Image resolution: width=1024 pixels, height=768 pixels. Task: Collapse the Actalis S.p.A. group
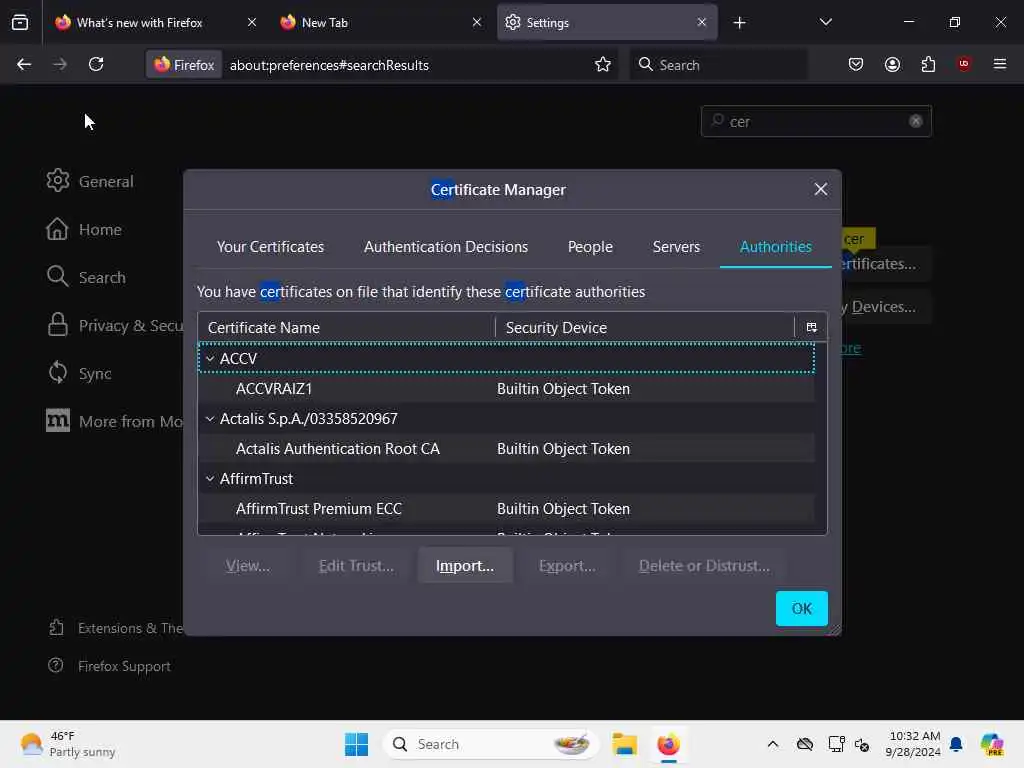click(x=210, y=419)
